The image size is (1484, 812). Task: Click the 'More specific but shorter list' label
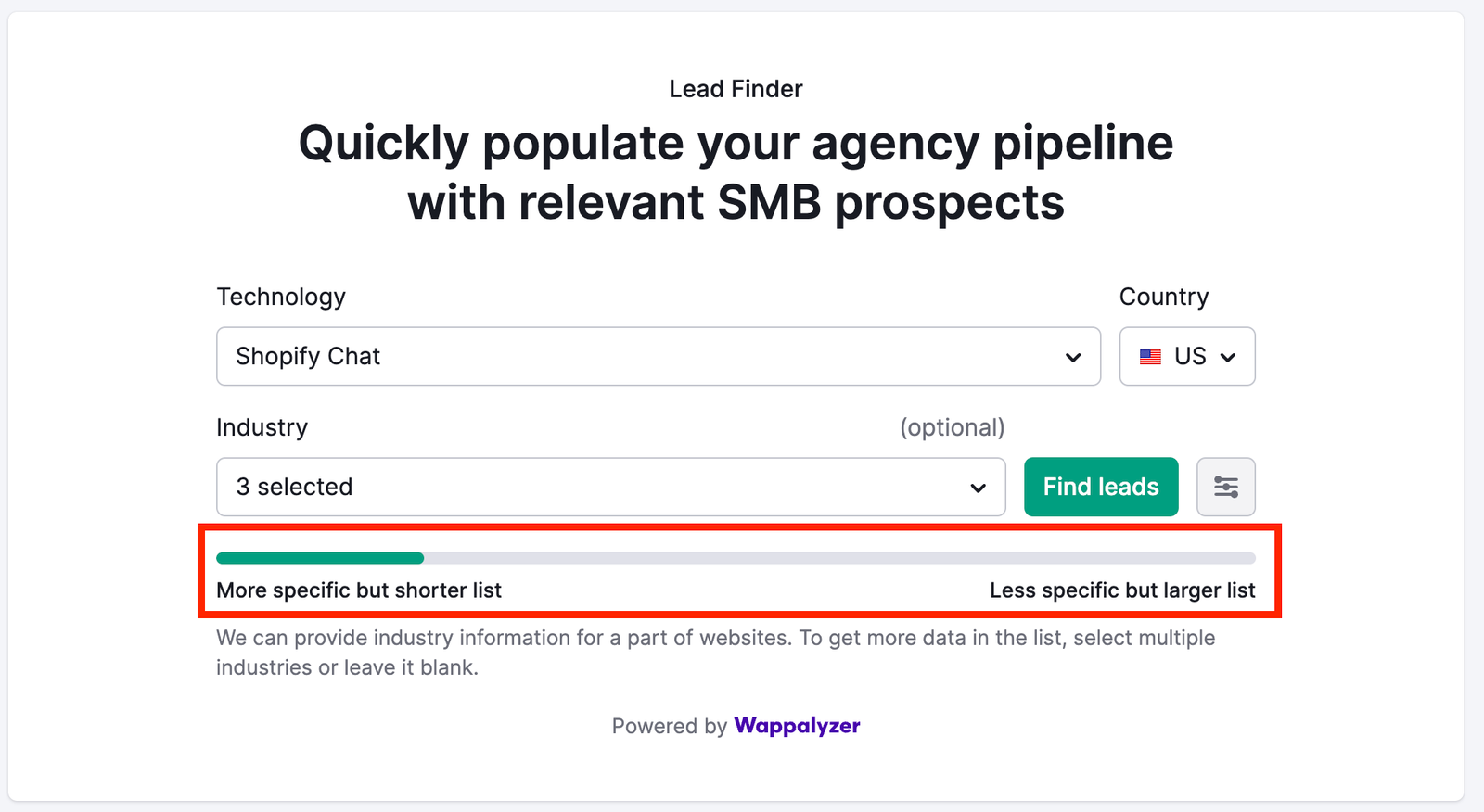359,590
